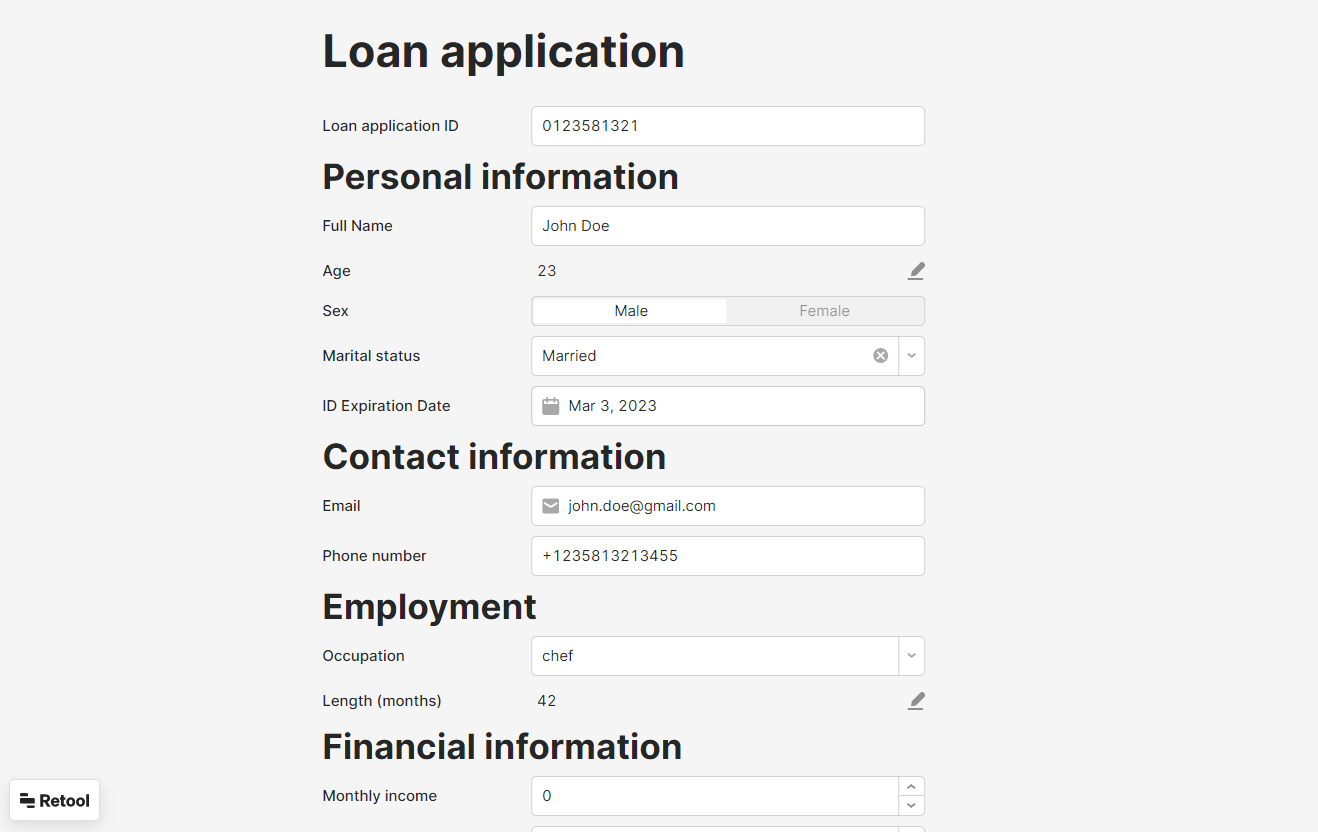The height and width of the screenshot is (832, 1318).
Task: Expand the Occupation dropdown
Action: [911, 655]
